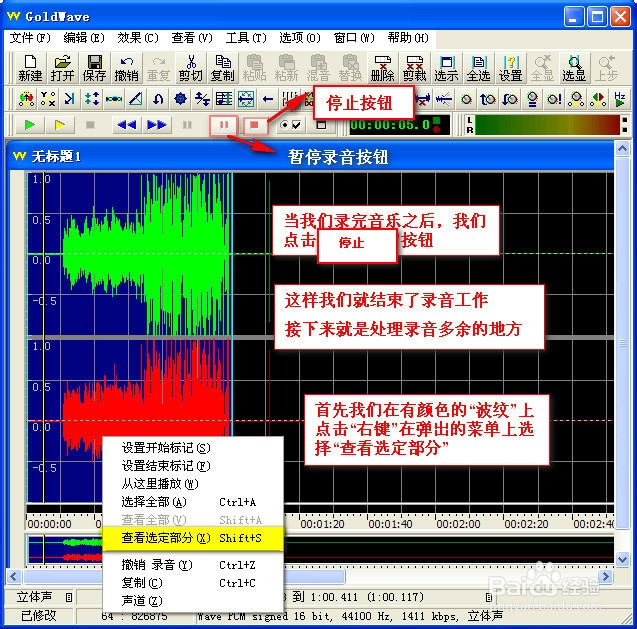This screenshot has height=629, width=637.
Task: Open the 窗口(W) menu
Action: (x=353, y=38)
